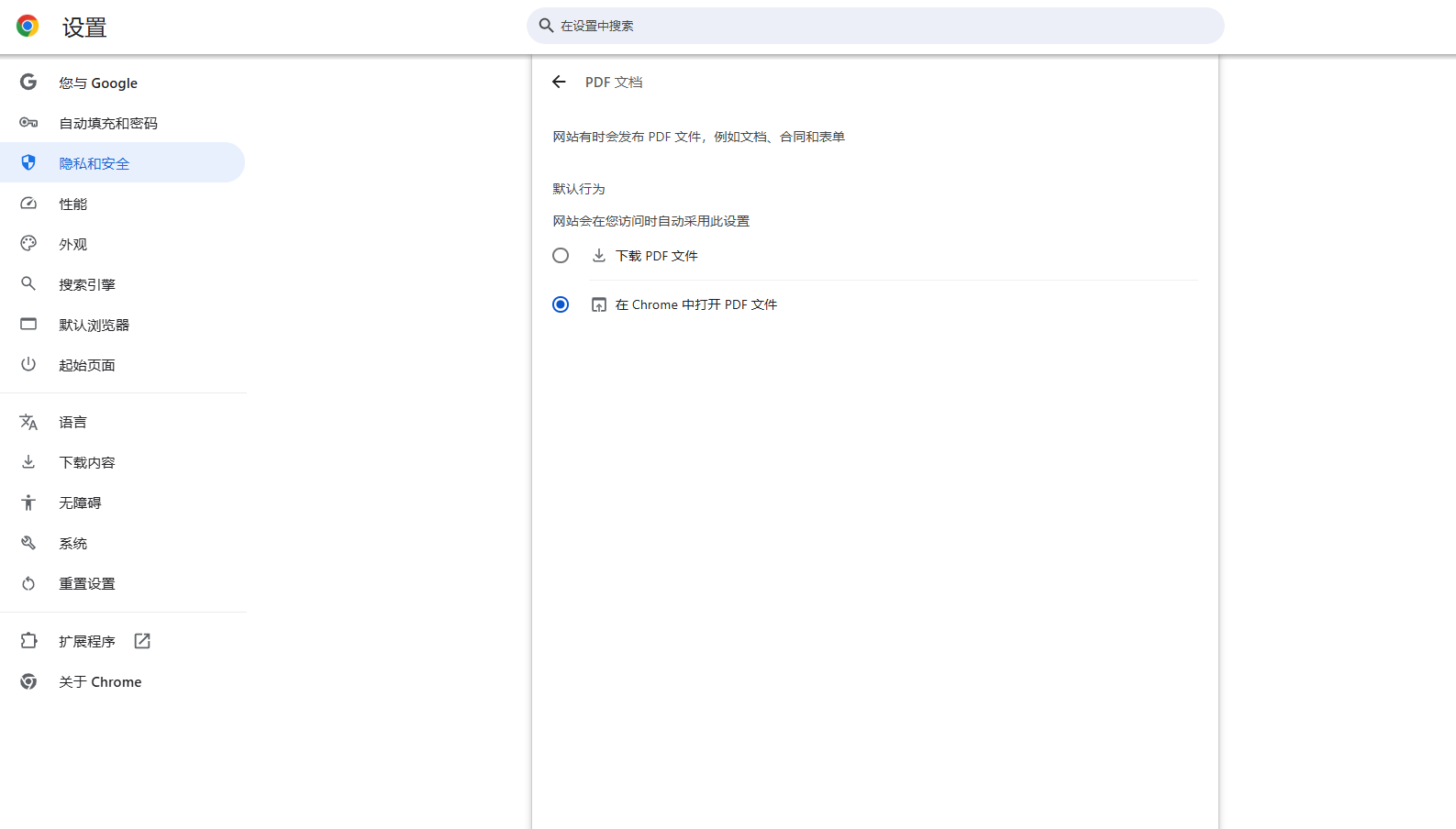This screenshot has height=829, width=1456.
Task: Click the 下载 PDF 文件 option label
Action: point(657,256)
